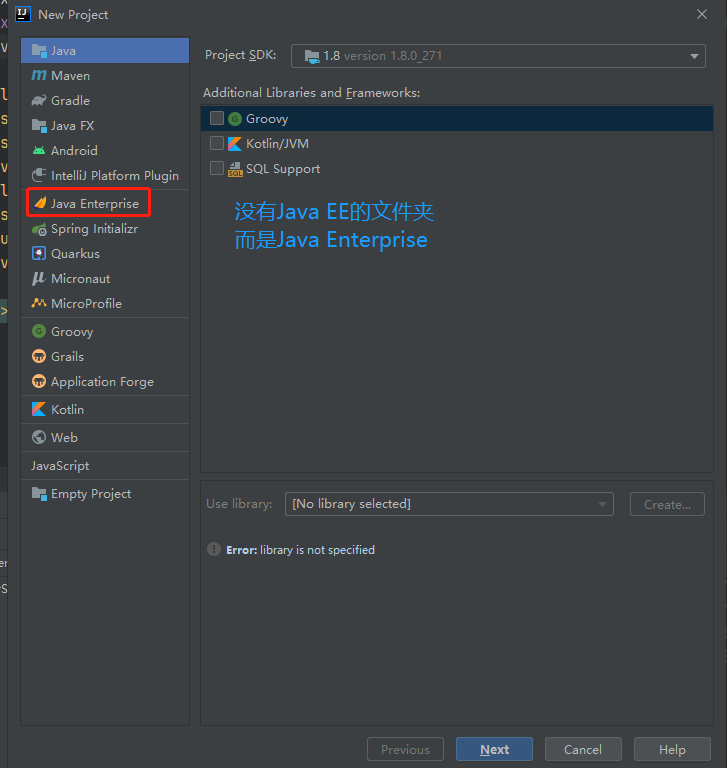Click the Kotlin/JVM row text
The image size is (727, 768).
[x=277, y=144]
